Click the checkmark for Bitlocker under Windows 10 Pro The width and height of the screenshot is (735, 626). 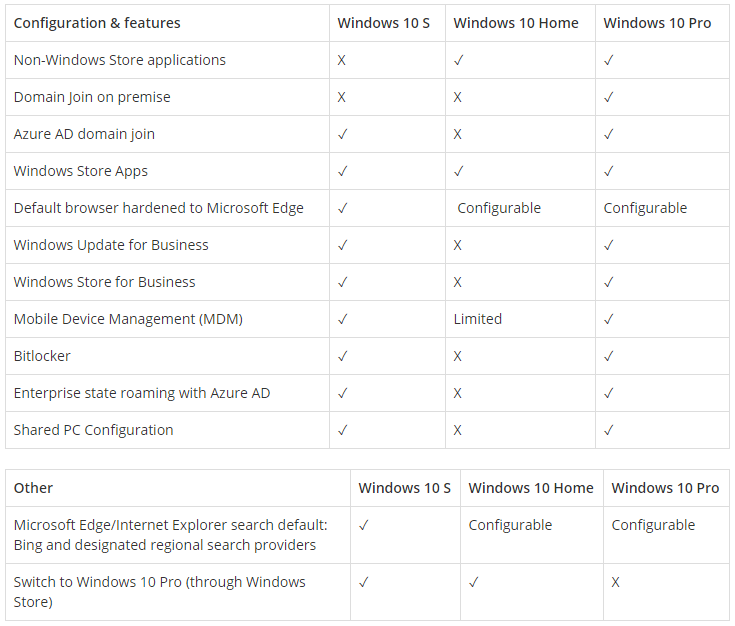pos(608,356)
